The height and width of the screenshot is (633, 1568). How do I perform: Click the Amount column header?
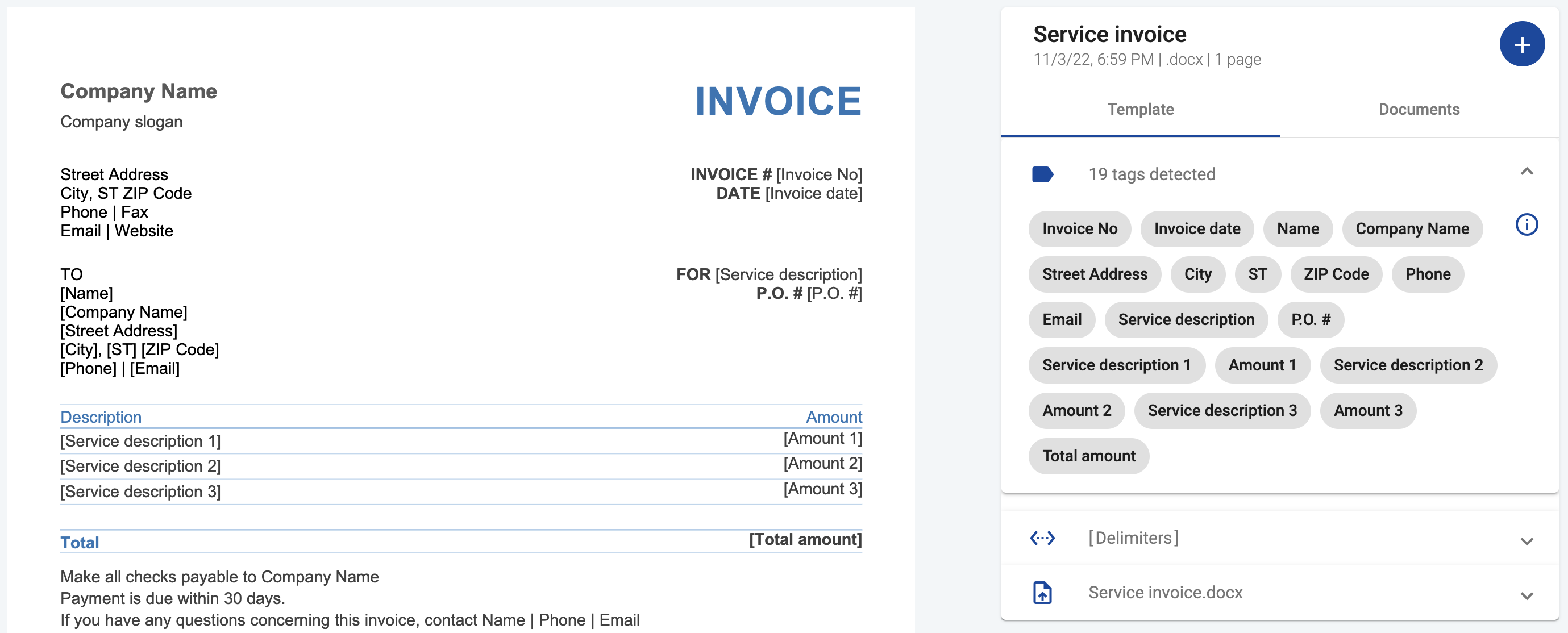tap(833, 417)
